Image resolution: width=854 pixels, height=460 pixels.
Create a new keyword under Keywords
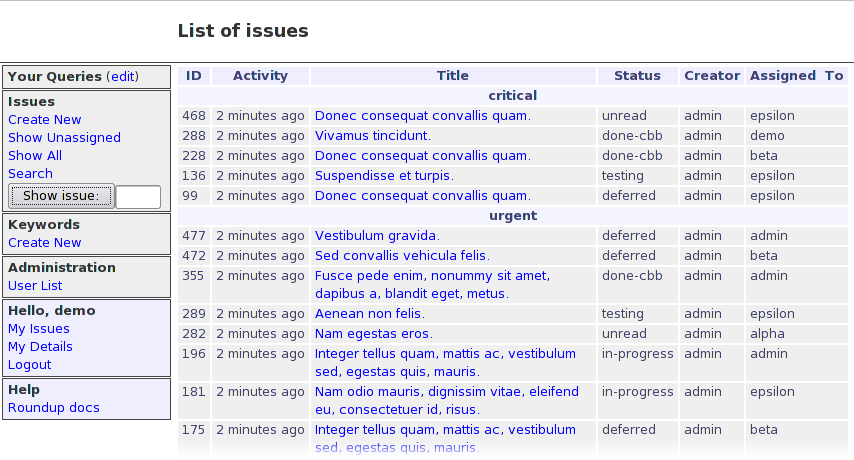click(x=44, y=243)
